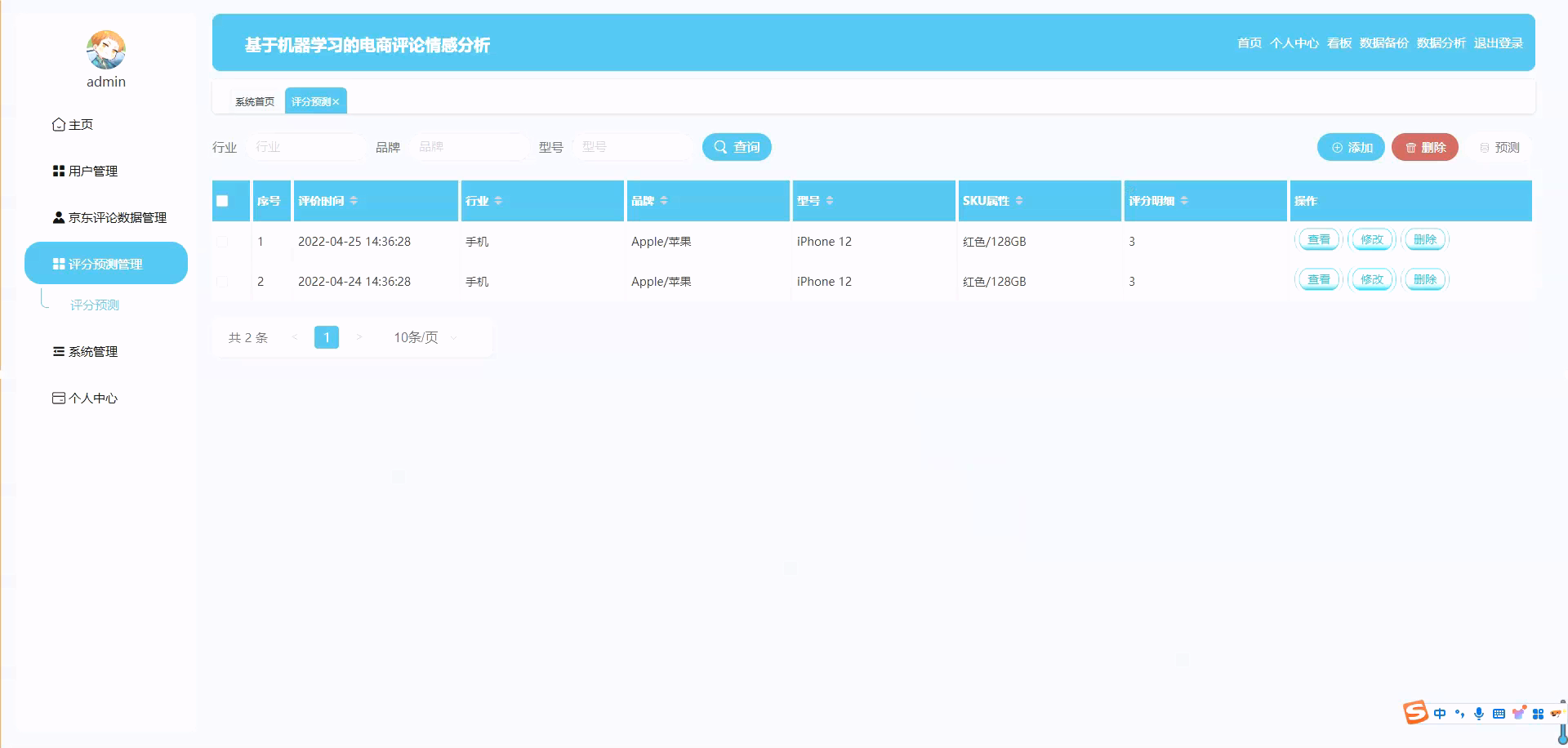Sort by 品牌 column
The width and height of the screenshot is (1568, 748).
[x=664, y=201]
